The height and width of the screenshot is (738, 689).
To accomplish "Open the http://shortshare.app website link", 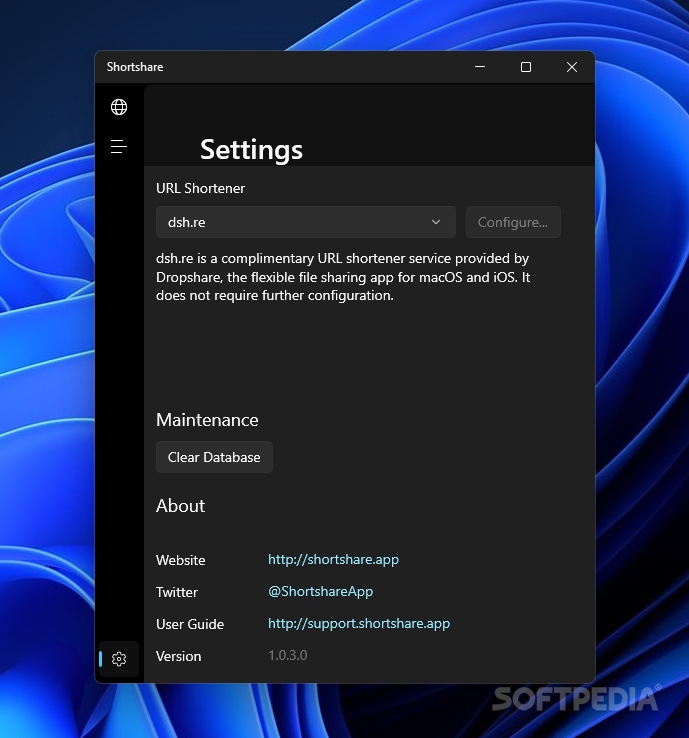I will [x=333, y=559].
